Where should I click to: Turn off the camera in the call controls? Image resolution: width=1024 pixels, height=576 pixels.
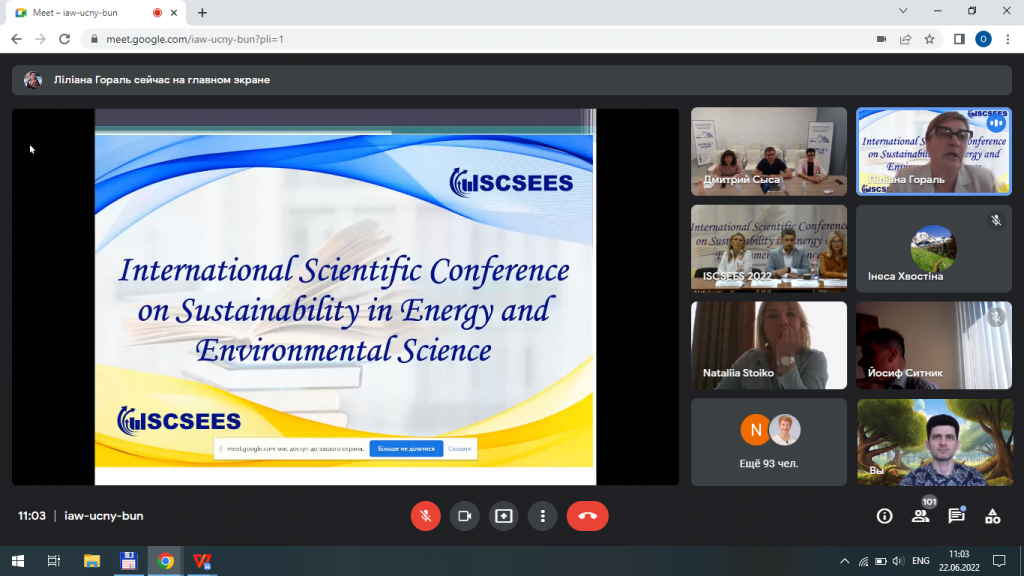coord(464,516)
